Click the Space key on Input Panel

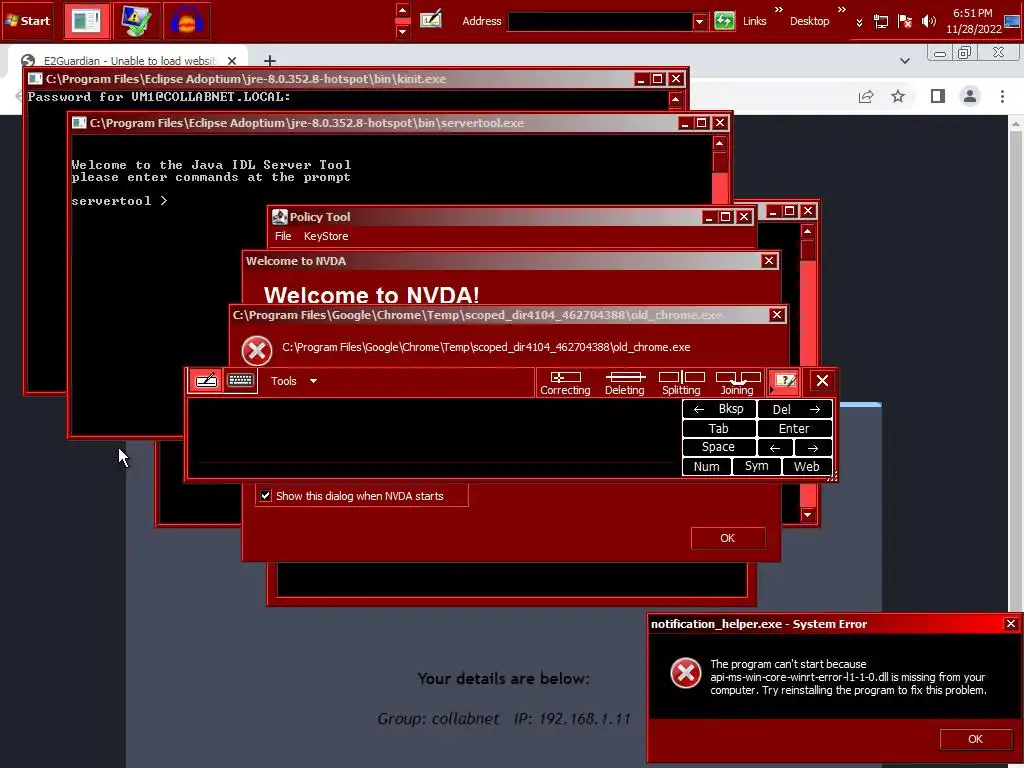click(719, 447)
